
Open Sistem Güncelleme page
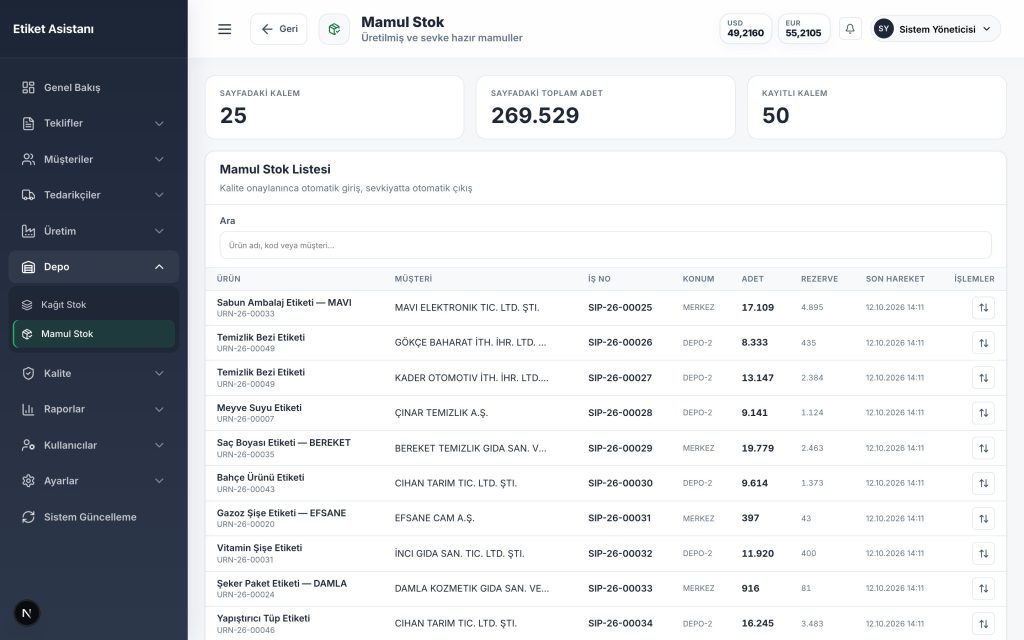coord(94,517)
